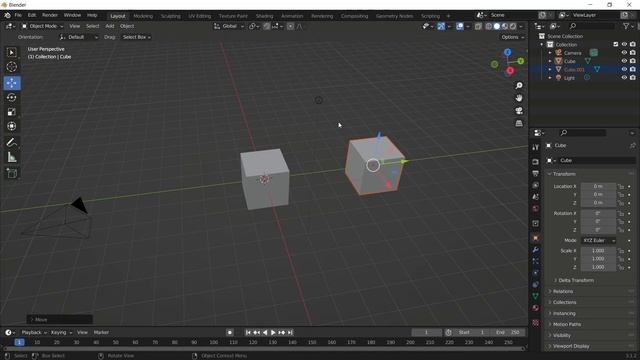Activate the Scale tool
The image size is (640, 360).
pyautogui.click(x=11, y=112)
